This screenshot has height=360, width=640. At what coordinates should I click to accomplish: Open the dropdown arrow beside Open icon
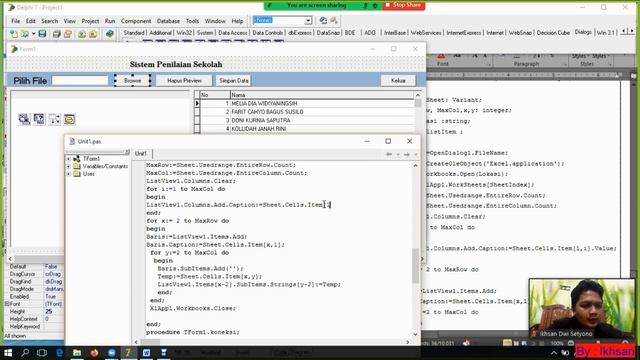33,34
